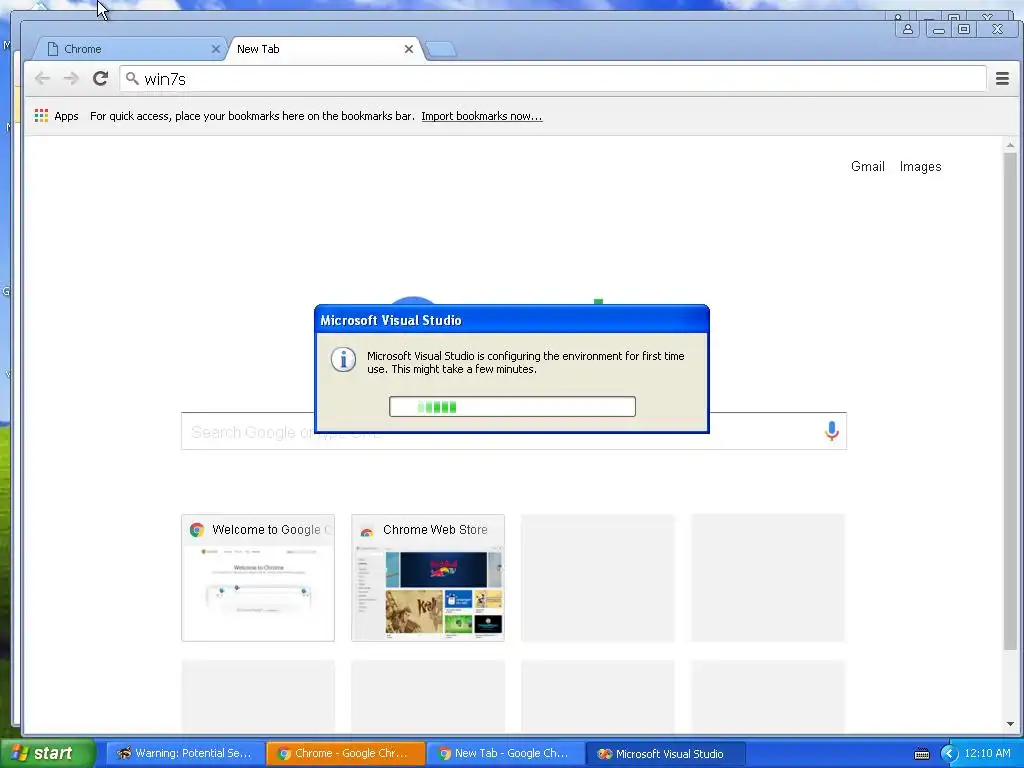Close the New Tab tab
This screenshot has height=768, width=1024.
(409, 49)
